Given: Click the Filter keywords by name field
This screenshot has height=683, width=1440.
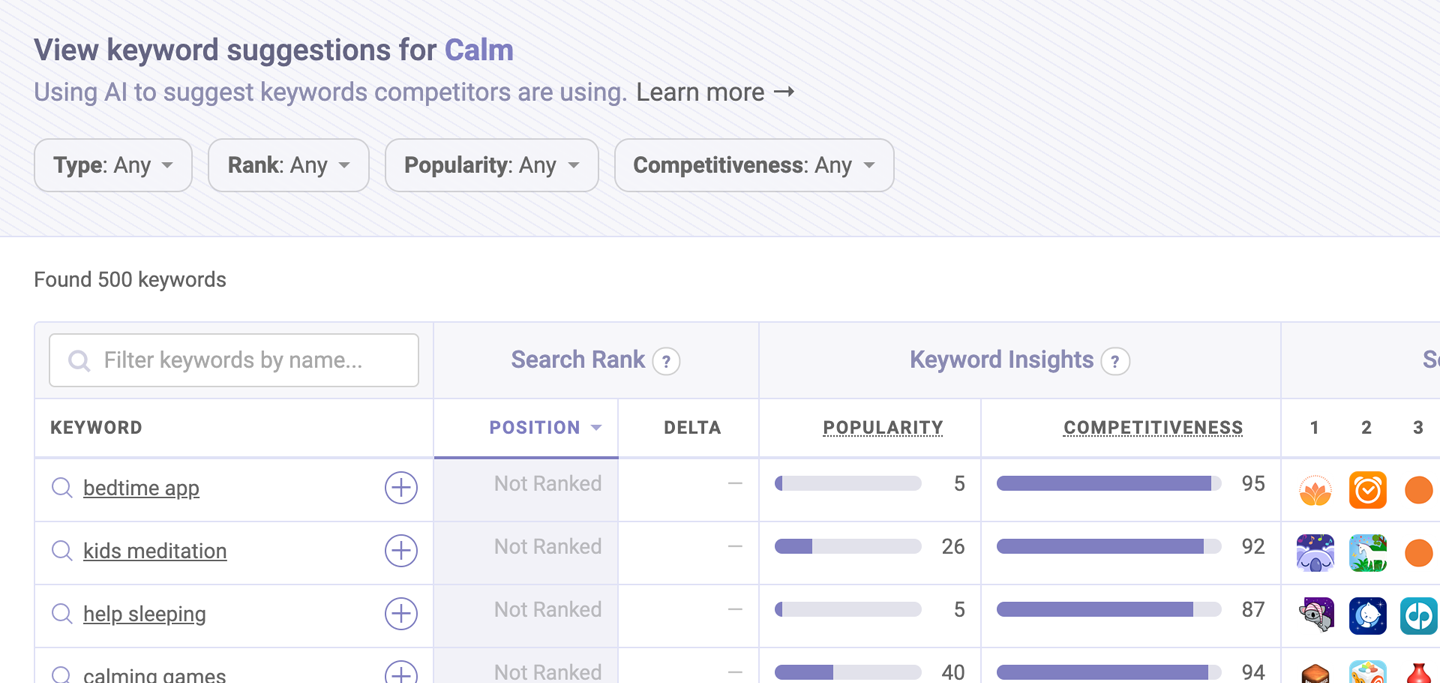Looking at the screenshot, I should [234, 360].
